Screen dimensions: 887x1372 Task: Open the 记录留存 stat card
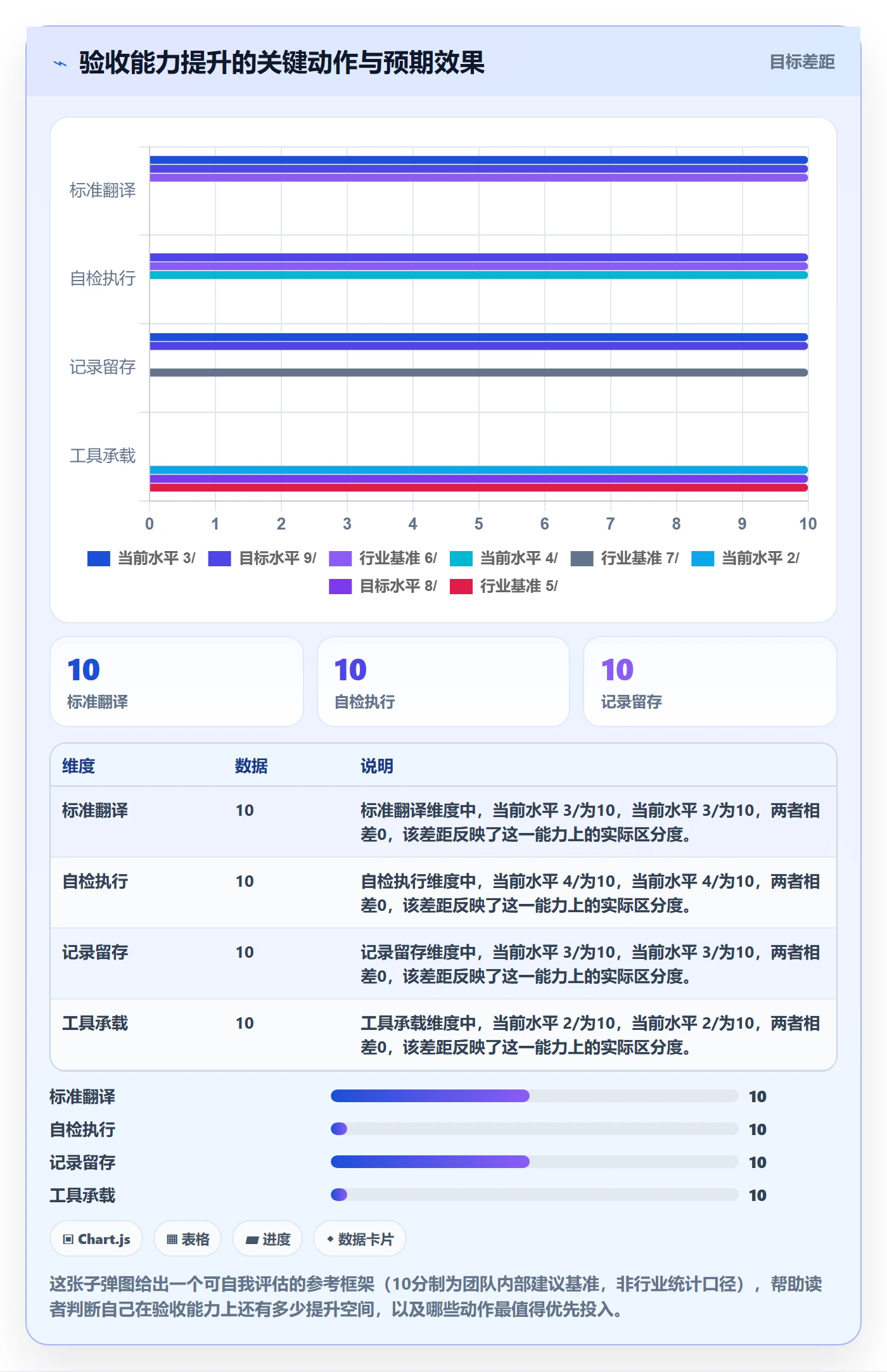(710, 682)
